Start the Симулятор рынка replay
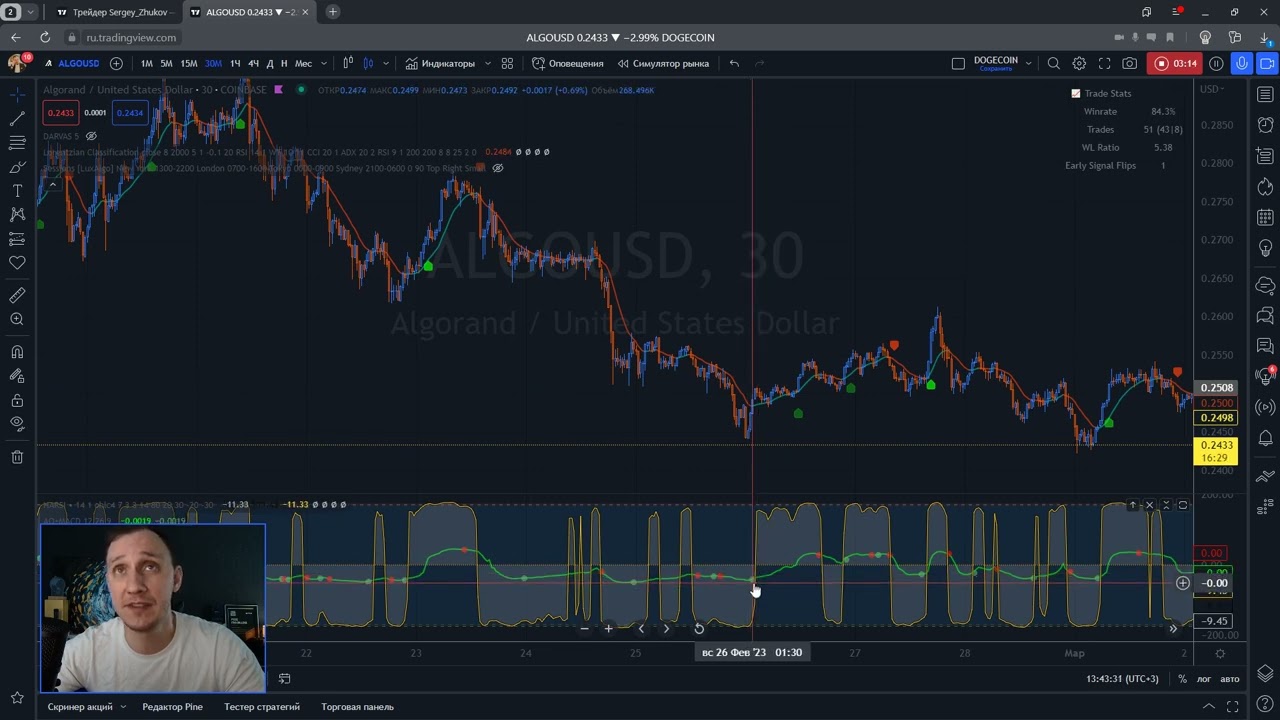Screen dimensions: 1280x720 (x=663, y=63)
